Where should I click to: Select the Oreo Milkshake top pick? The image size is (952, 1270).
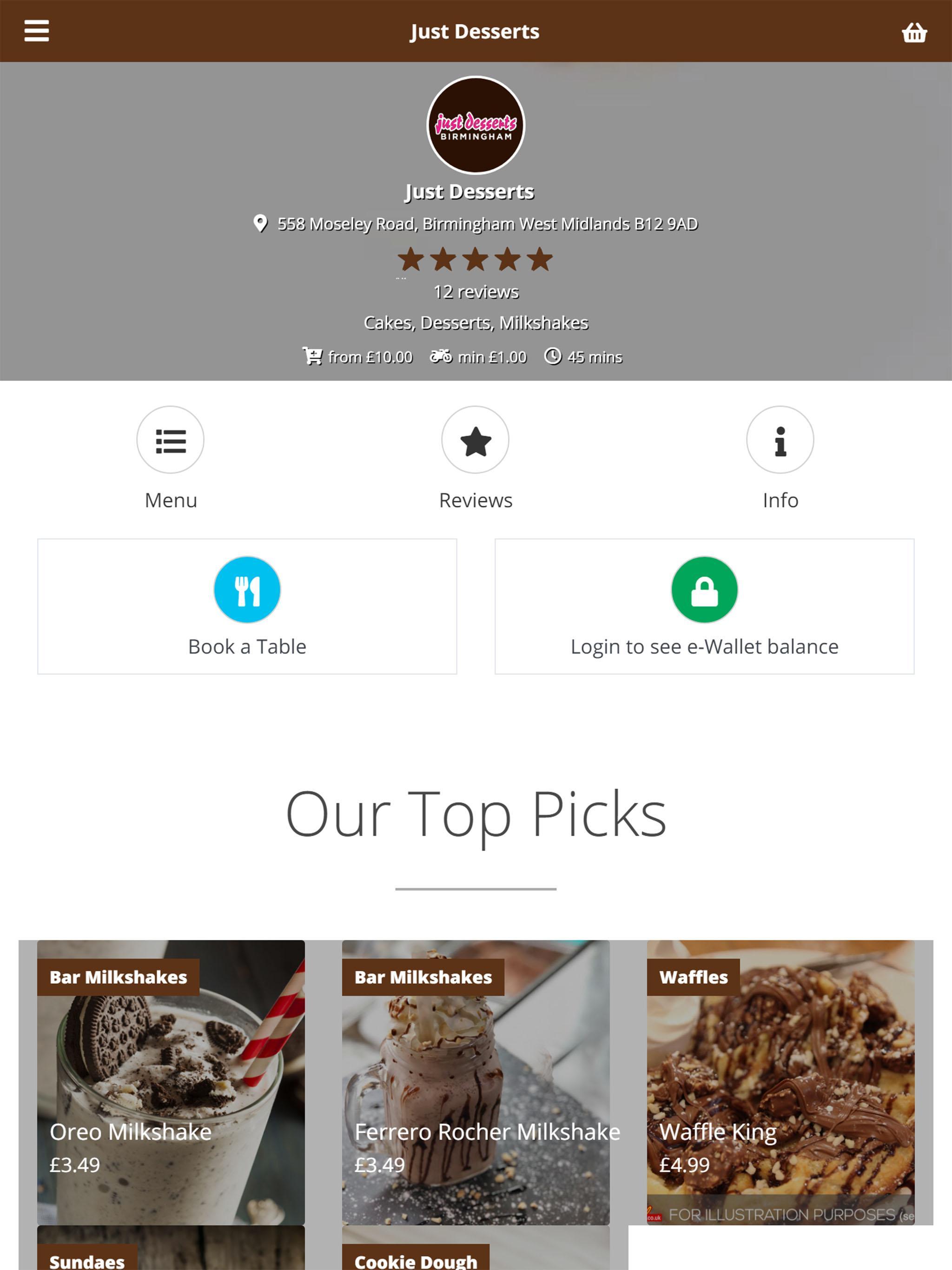pyautogui.click(x=171, y=1082)
